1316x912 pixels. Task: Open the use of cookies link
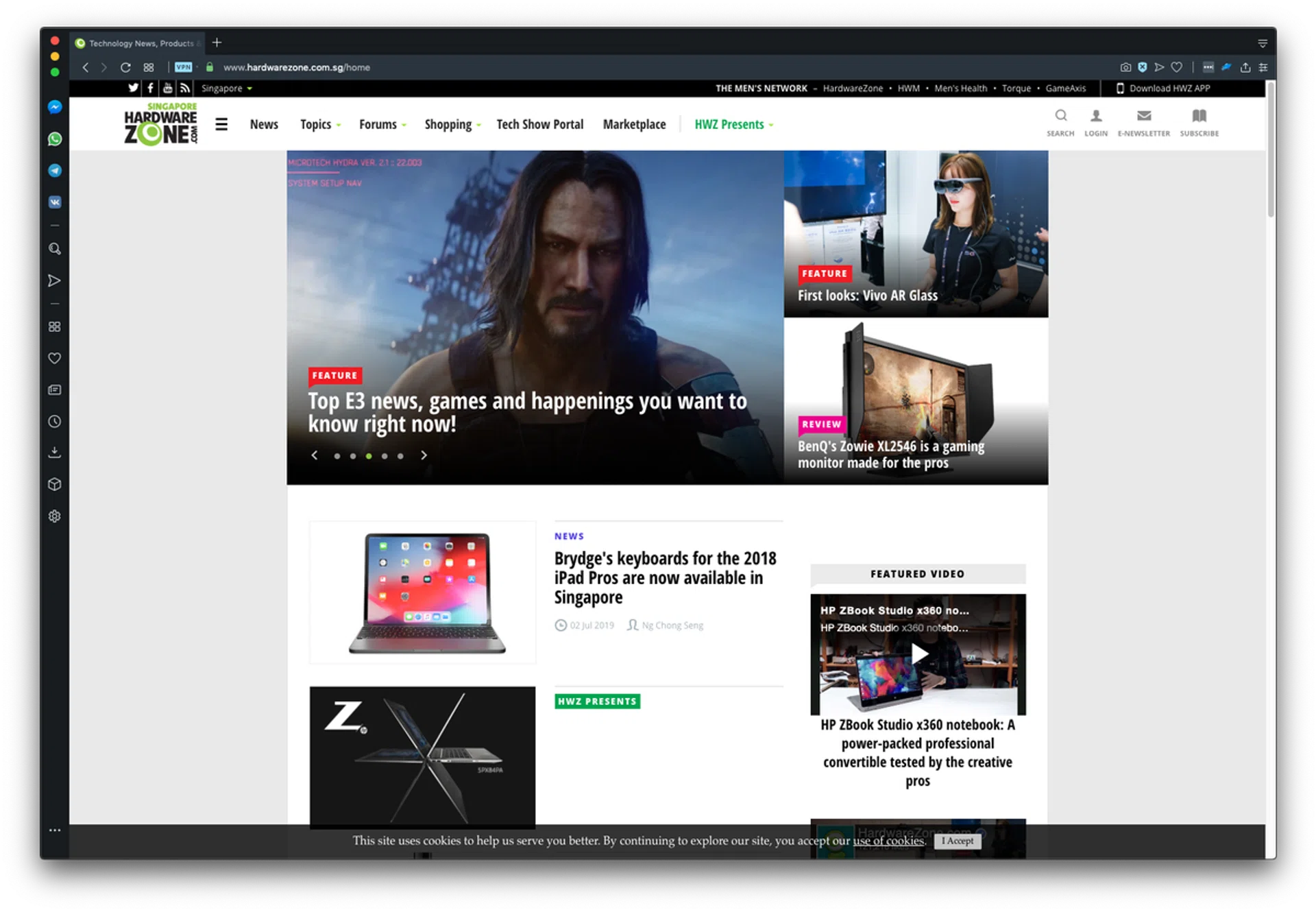pos(888,841)
